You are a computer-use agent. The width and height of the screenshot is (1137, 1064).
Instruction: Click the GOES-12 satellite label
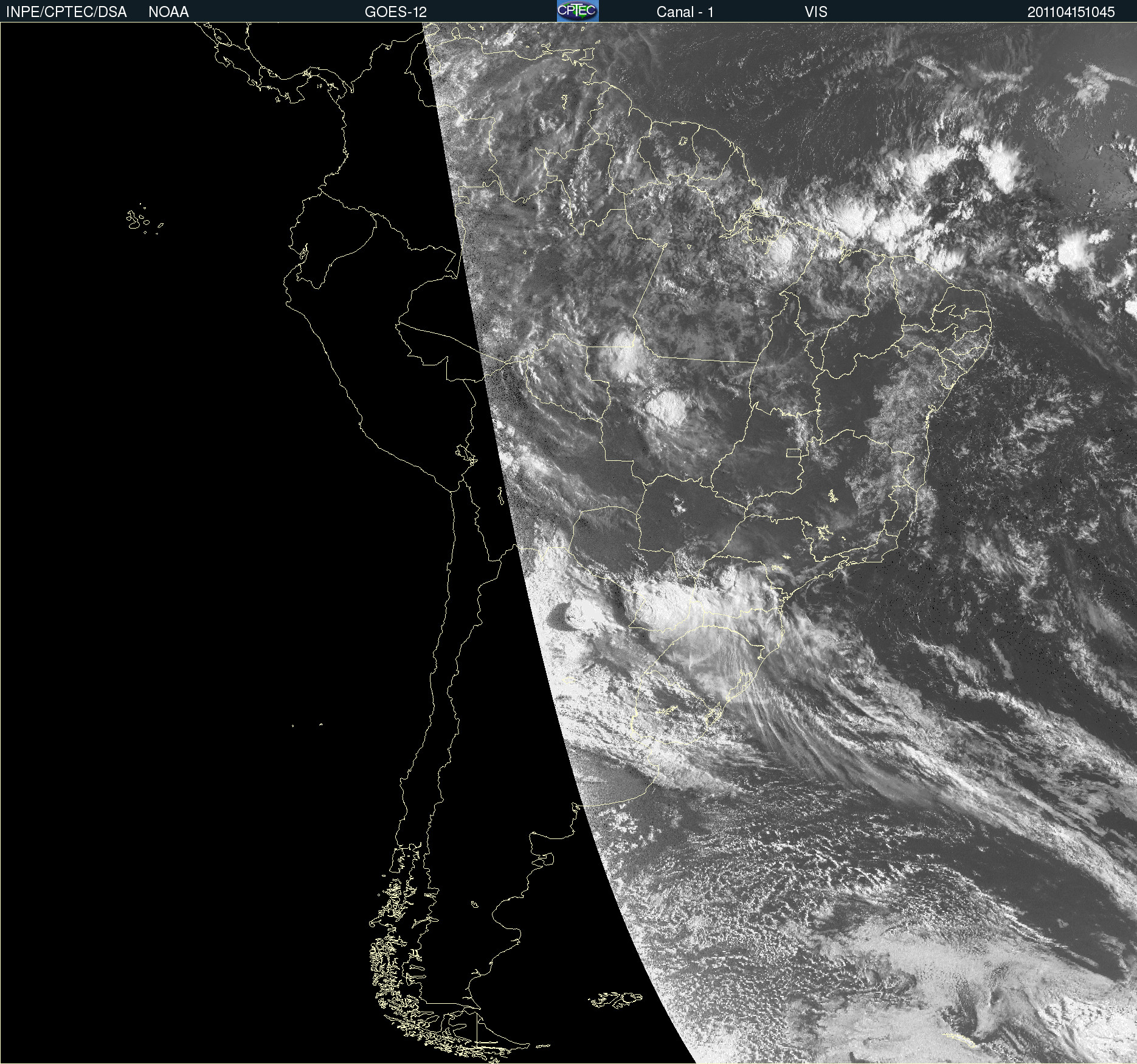(396, 12)
